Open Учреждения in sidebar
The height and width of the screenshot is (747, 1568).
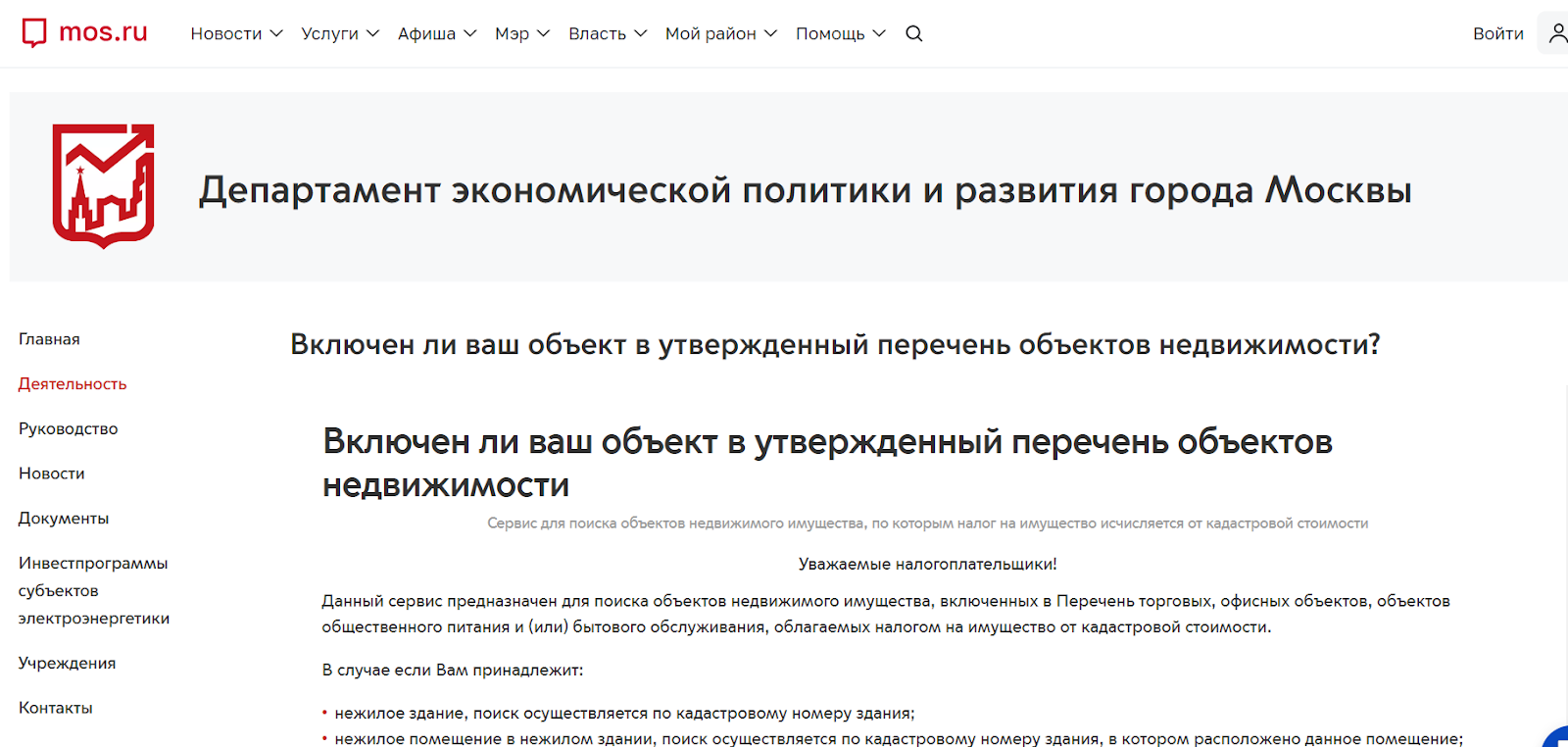[x=67, y=663]
